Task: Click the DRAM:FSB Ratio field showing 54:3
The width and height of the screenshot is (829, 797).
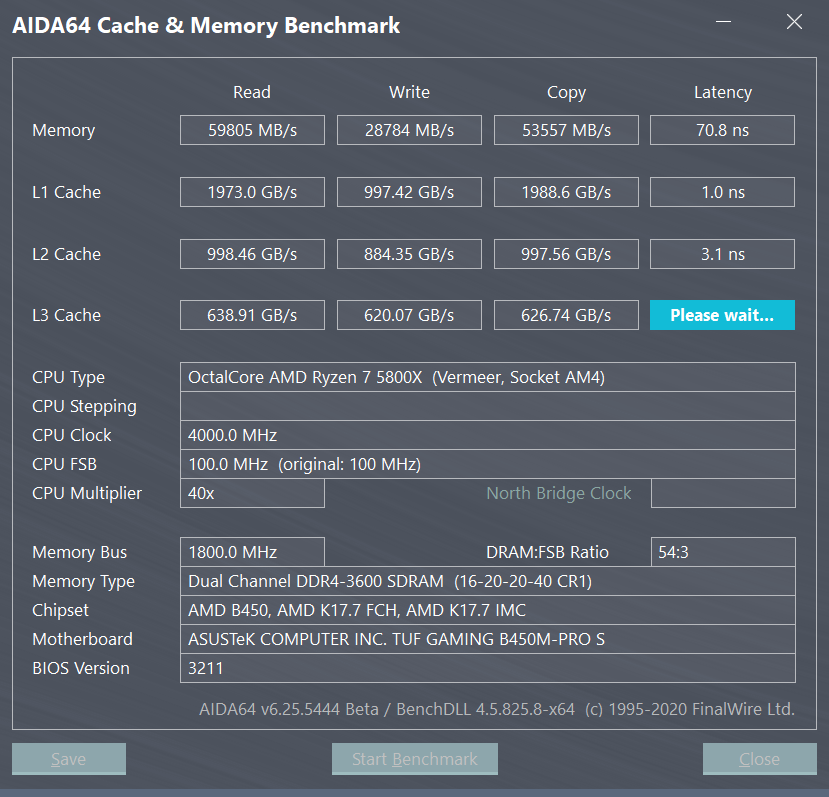Action: click(x=723, y=552)
